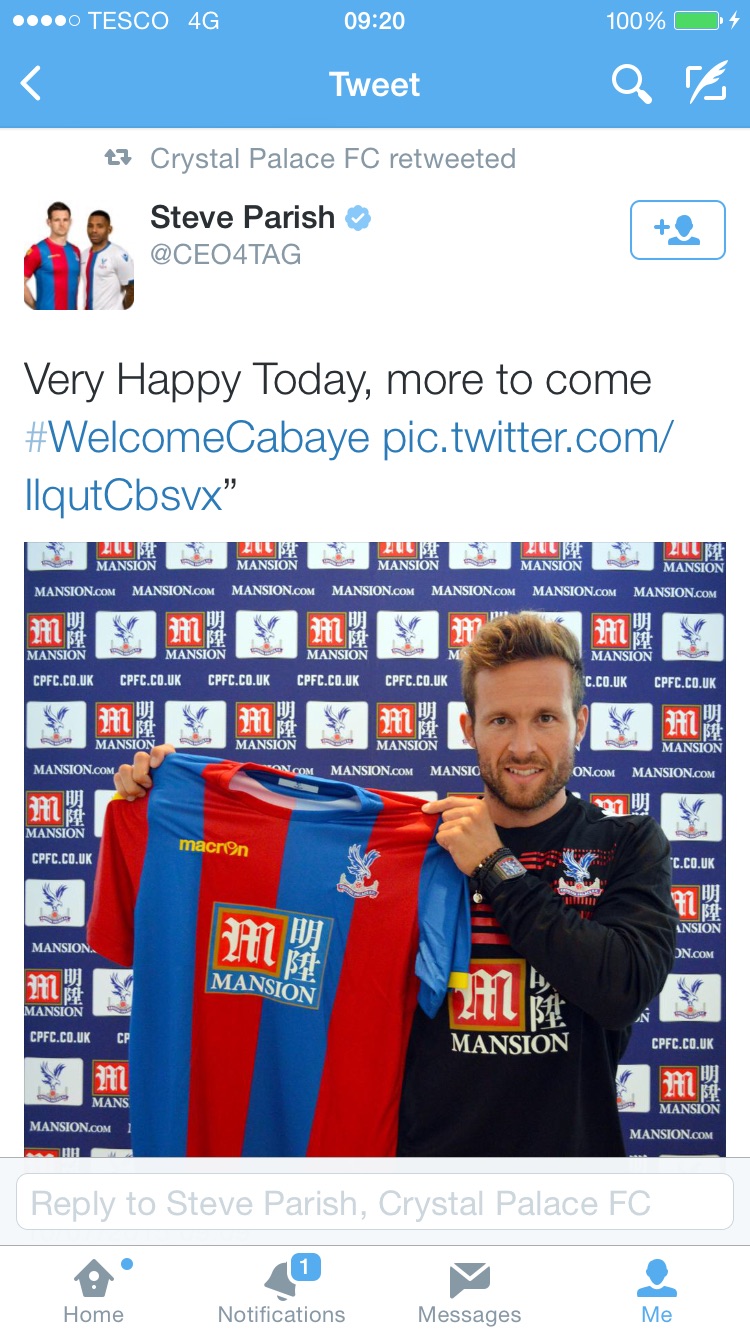Tap the reply to Steve Parish field

[x=375, y=1202]
